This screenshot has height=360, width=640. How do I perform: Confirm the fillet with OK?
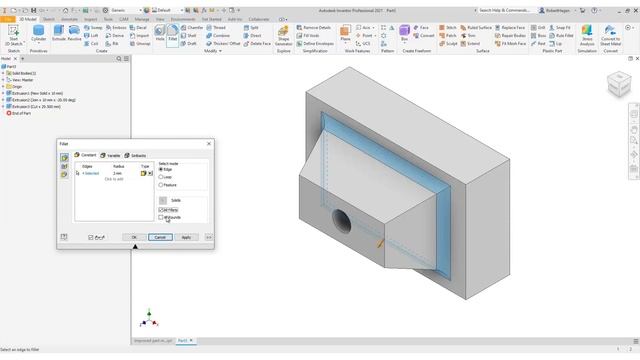[x=134, y=237]
